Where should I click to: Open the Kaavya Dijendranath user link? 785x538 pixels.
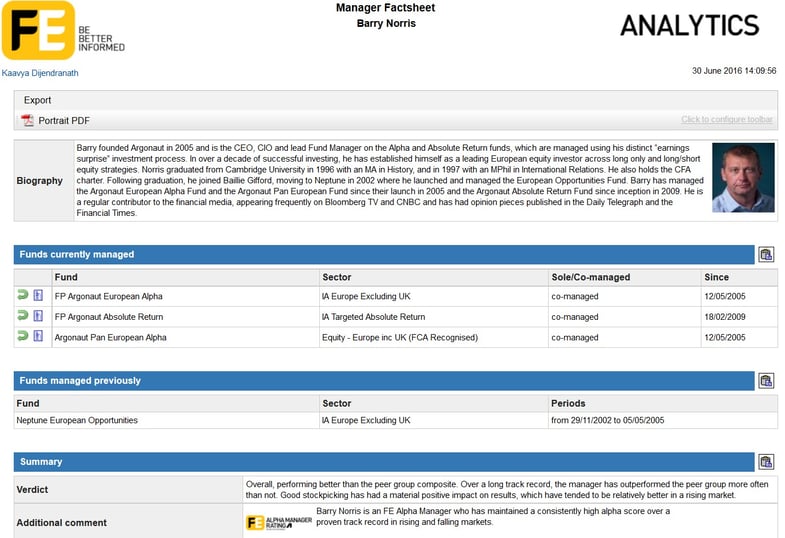click(40, 73)
